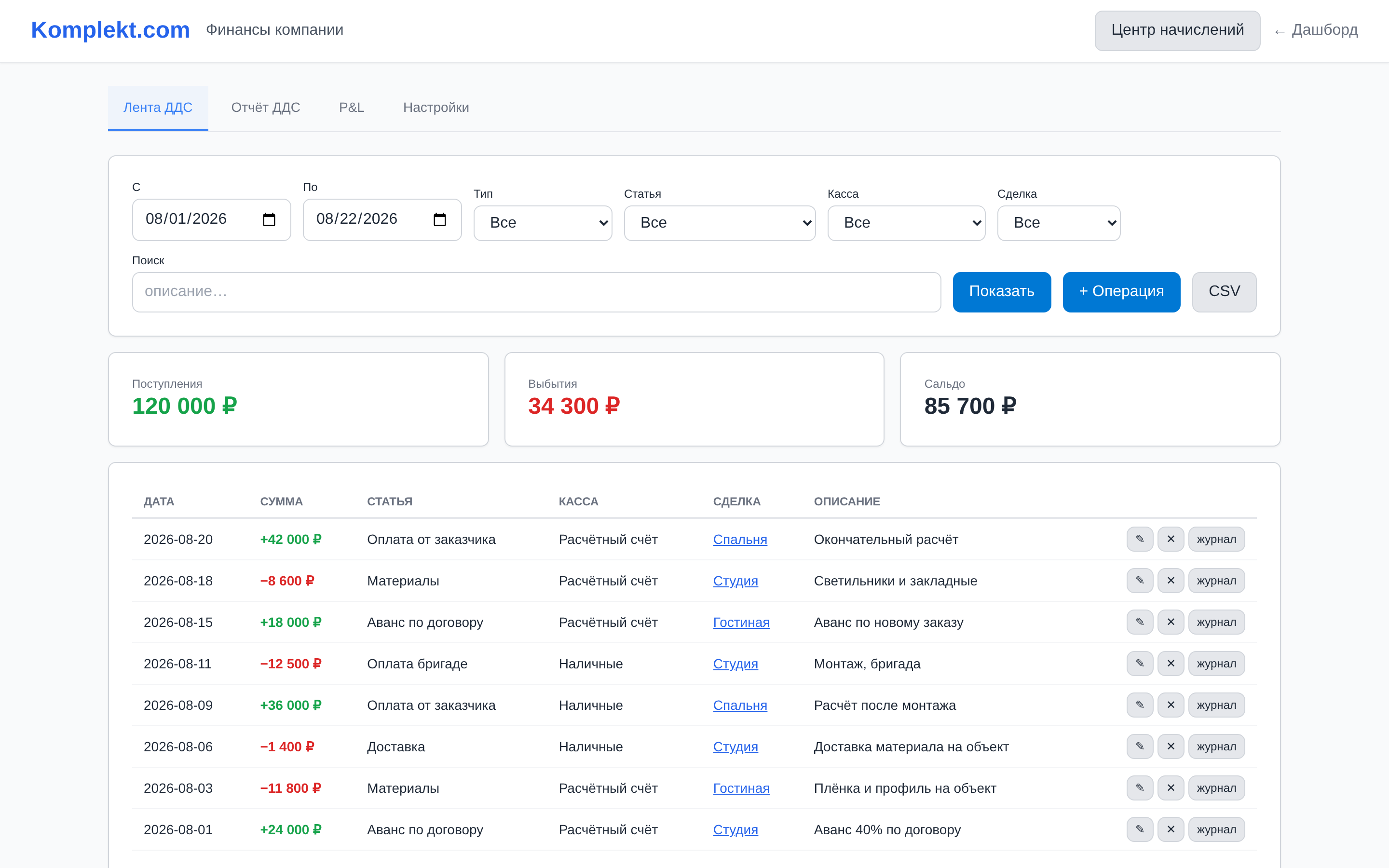Click the Доставка article cell
The width and height of the screenshot is (1389, 868).
396,747
